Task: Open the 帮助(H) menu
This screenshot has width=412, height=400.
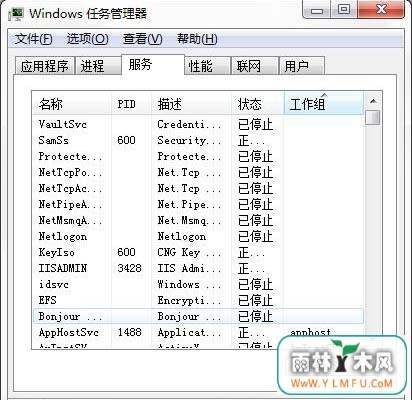Action: pyautogui.click(x=197, y=39)
